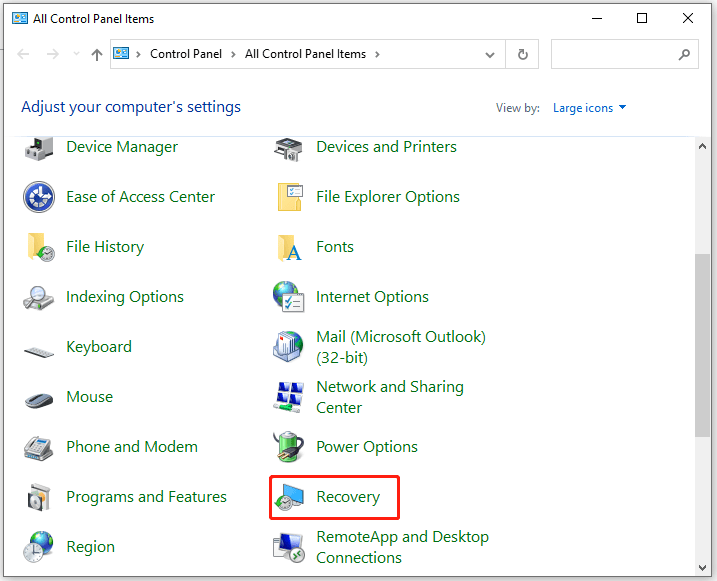Open the Device Manager icon
Viewport: 717px width, 581px height.
pyautogui.click(x=39, y=147)
